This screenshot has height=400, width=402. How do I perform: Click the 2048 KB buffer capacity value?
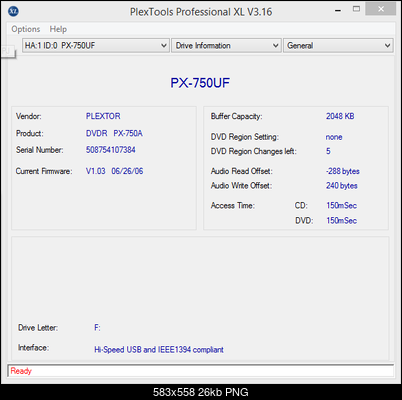tap(340, 116)
